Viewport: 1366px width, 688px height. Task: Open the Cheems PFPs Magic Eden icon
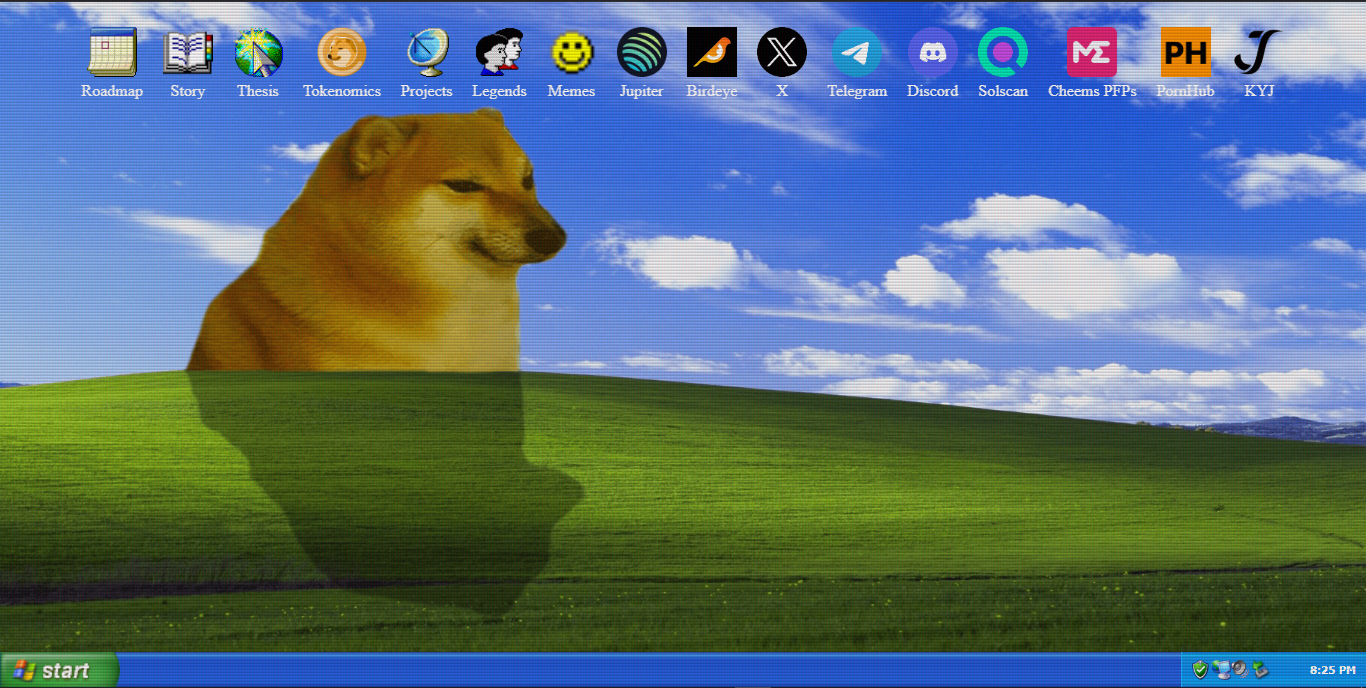click(x=1092, y=53)
